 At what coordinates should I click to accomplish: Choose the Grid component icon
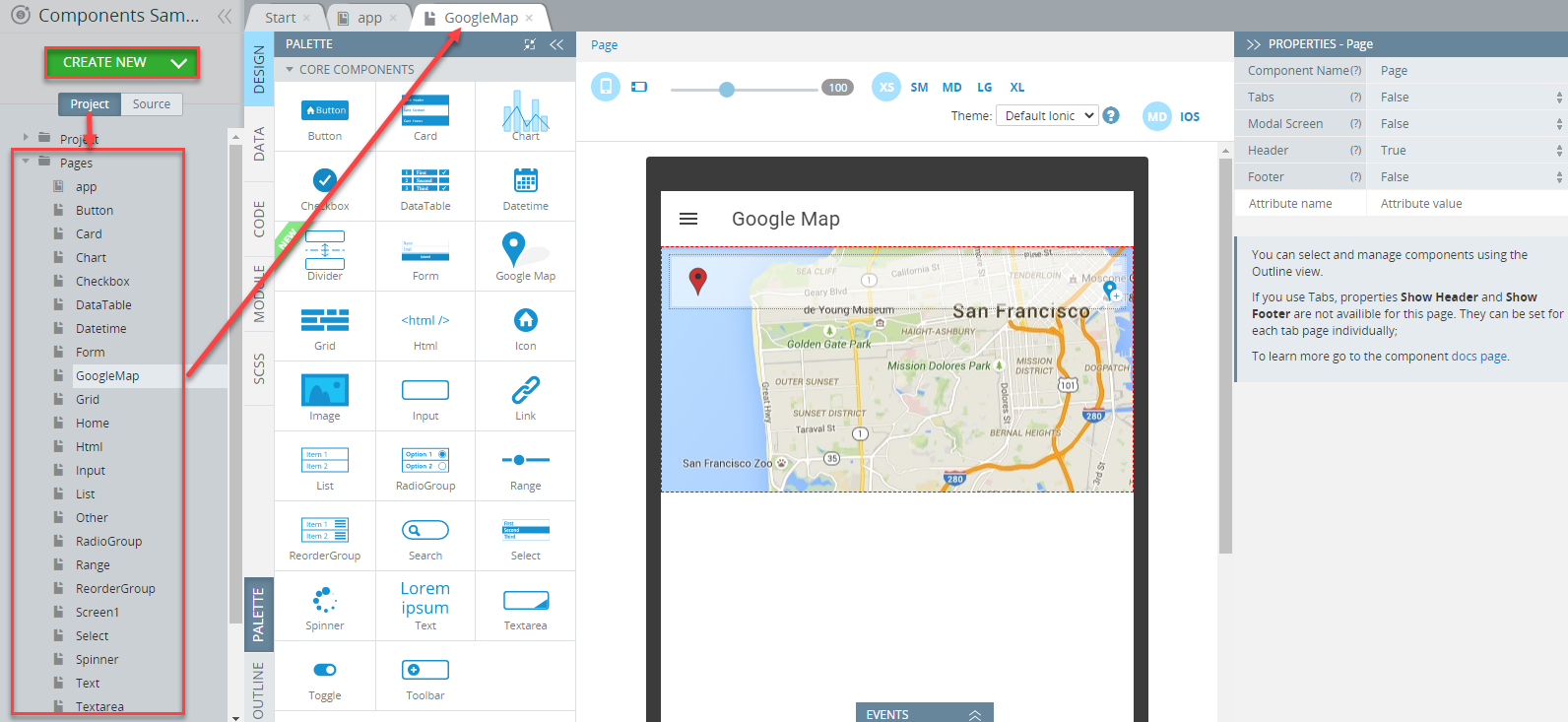[x=325, y=320]
